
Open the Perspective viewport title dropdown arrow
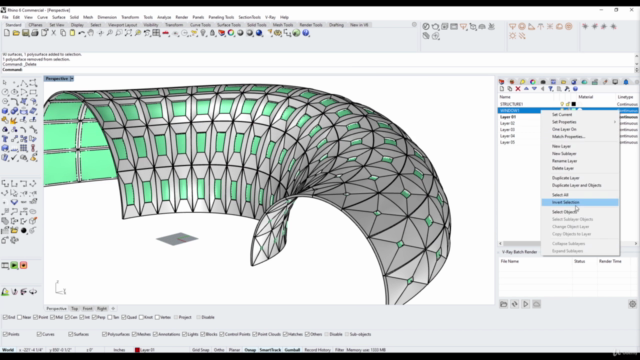pyautogui.click(x=72, y=78)
